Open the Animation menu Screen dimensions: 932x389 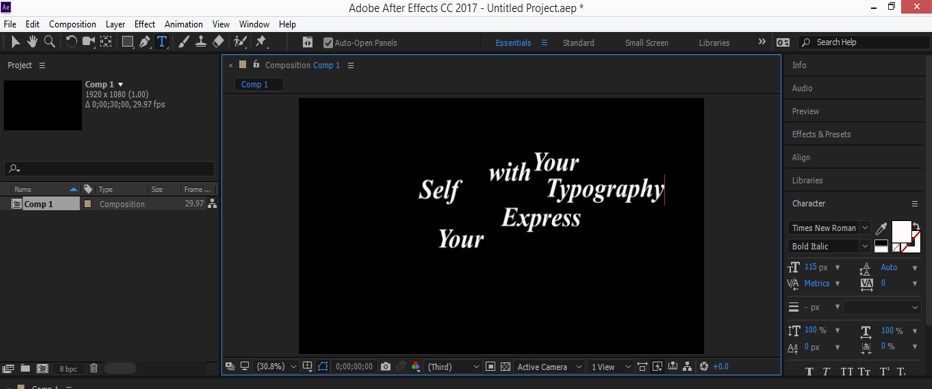click(184, 24)
